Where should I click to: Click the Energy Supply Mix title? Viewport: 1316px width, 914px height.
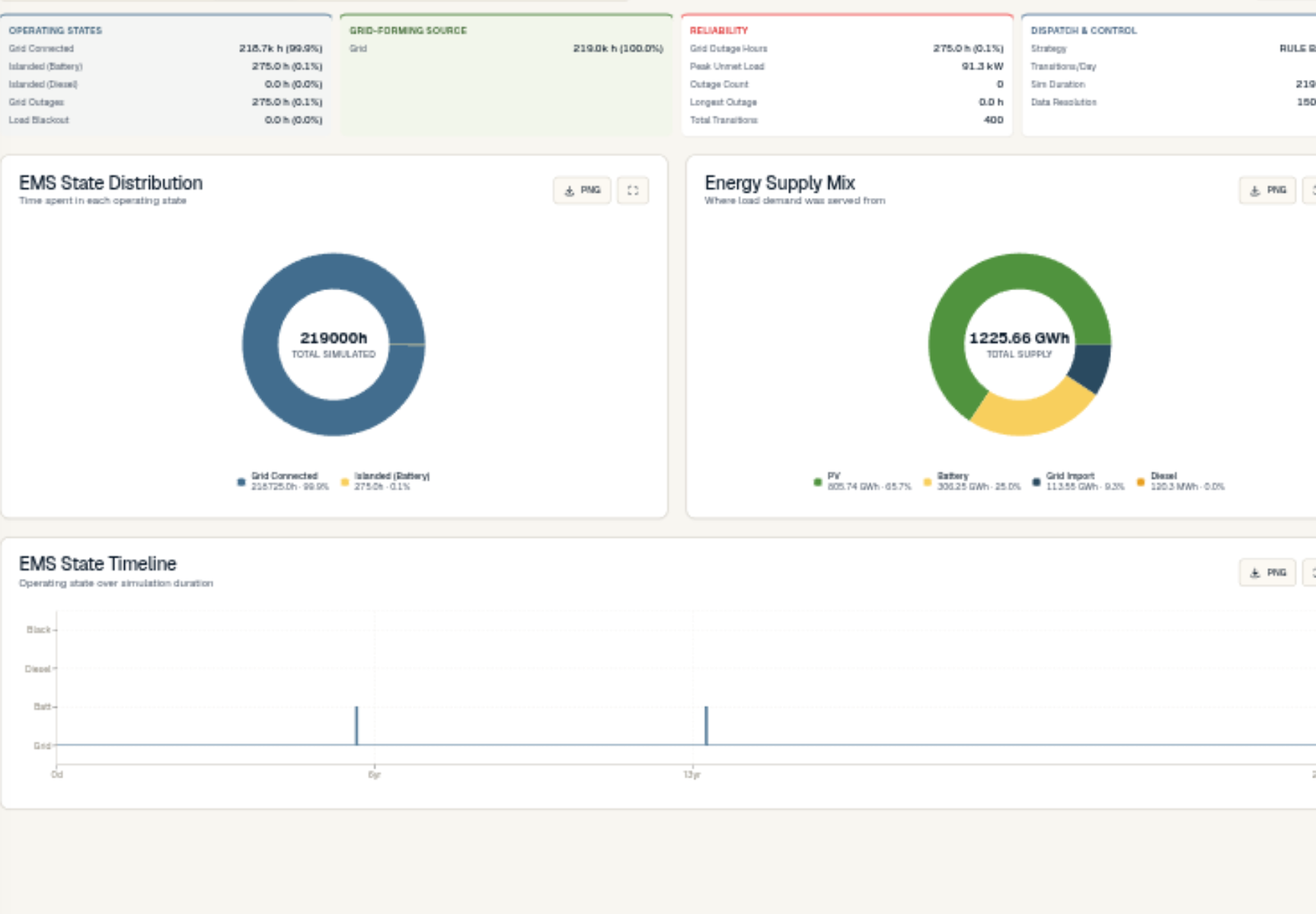[780, 183]
